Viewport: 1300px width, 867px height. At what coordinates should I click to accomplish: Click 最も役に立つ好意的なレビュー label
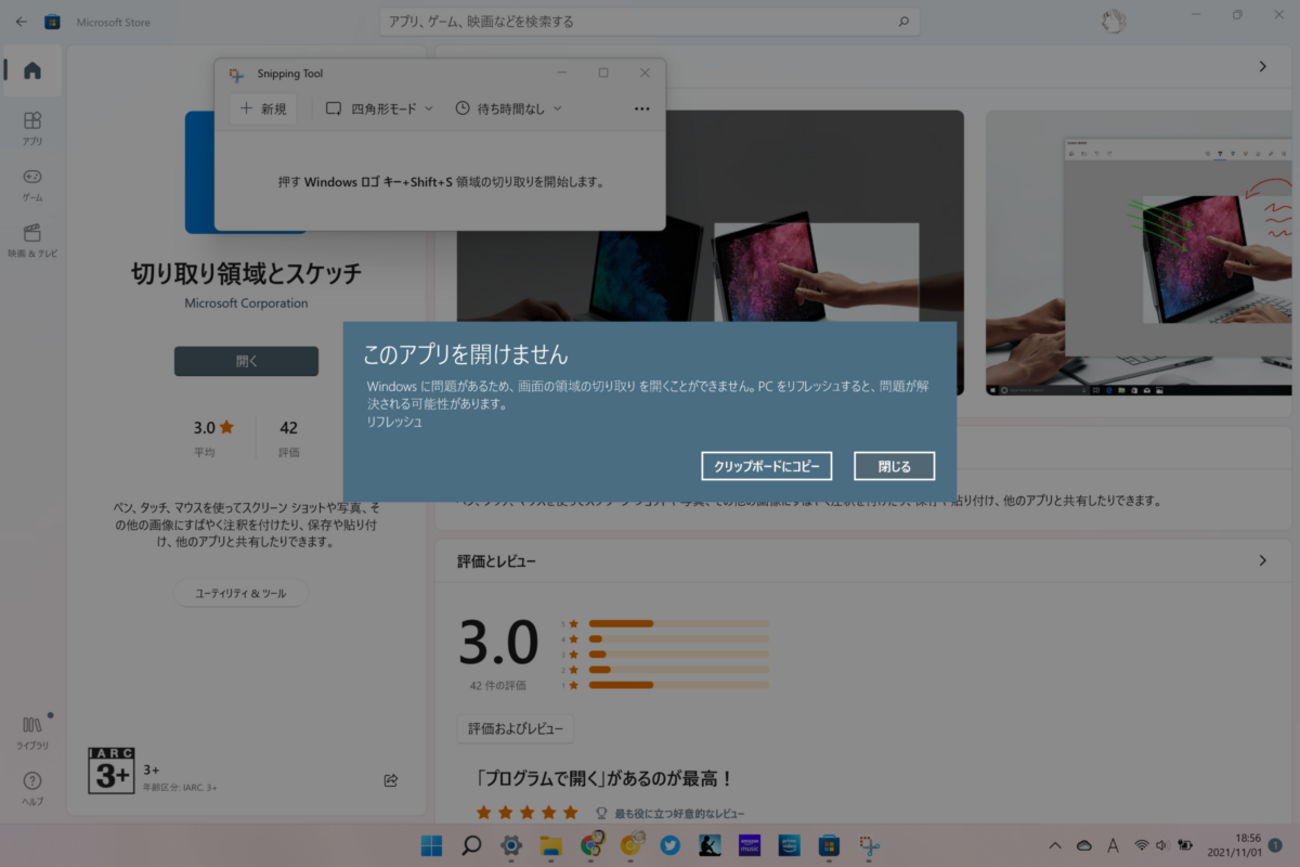point(679,814)
